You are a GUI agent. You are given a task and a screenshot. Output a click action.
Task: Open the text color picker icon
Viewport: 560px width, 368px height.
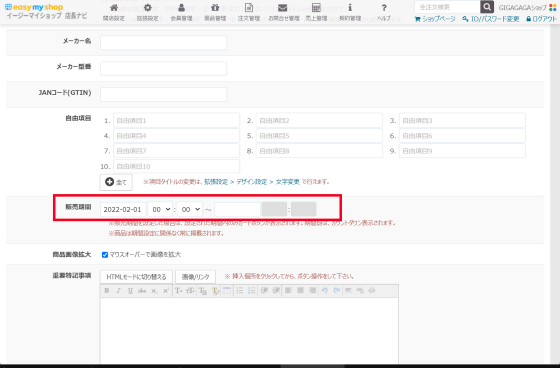tap(203, 291)
